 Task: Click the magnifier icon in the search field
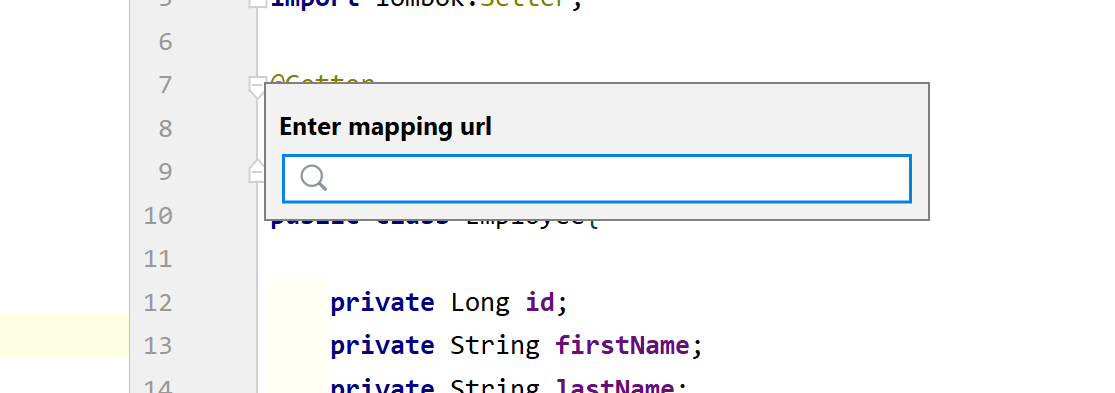[x=313, y=178]
